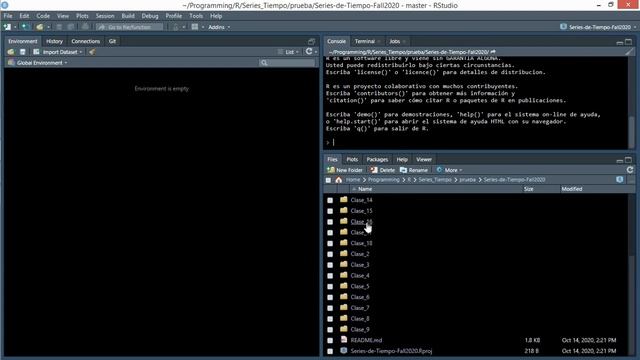Open the Addins dropdown
Screen dimensions: 640x360
coord(219,27)
